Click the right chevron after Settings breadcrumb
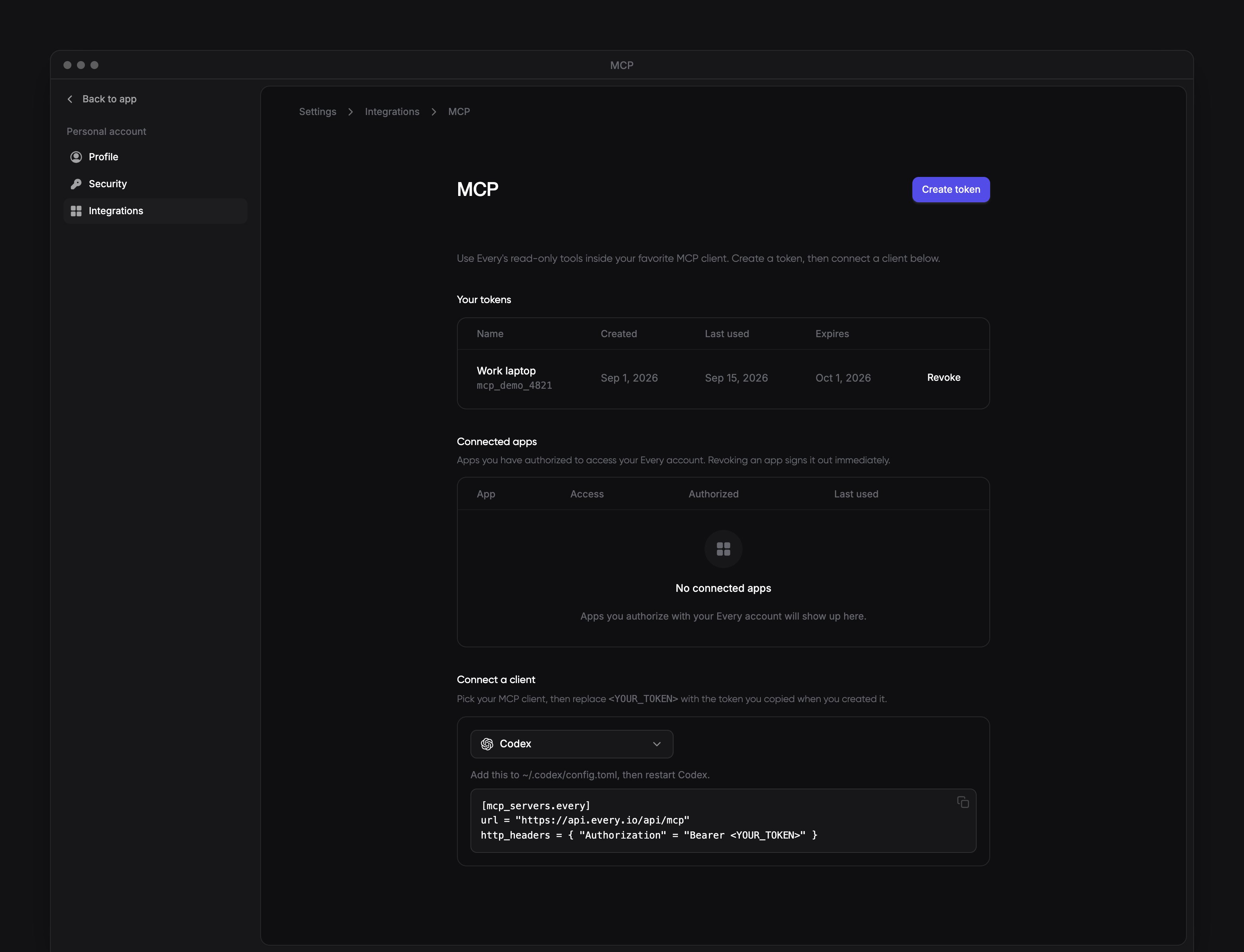Viewport: 1244px width, 952px height. [350, 111]
